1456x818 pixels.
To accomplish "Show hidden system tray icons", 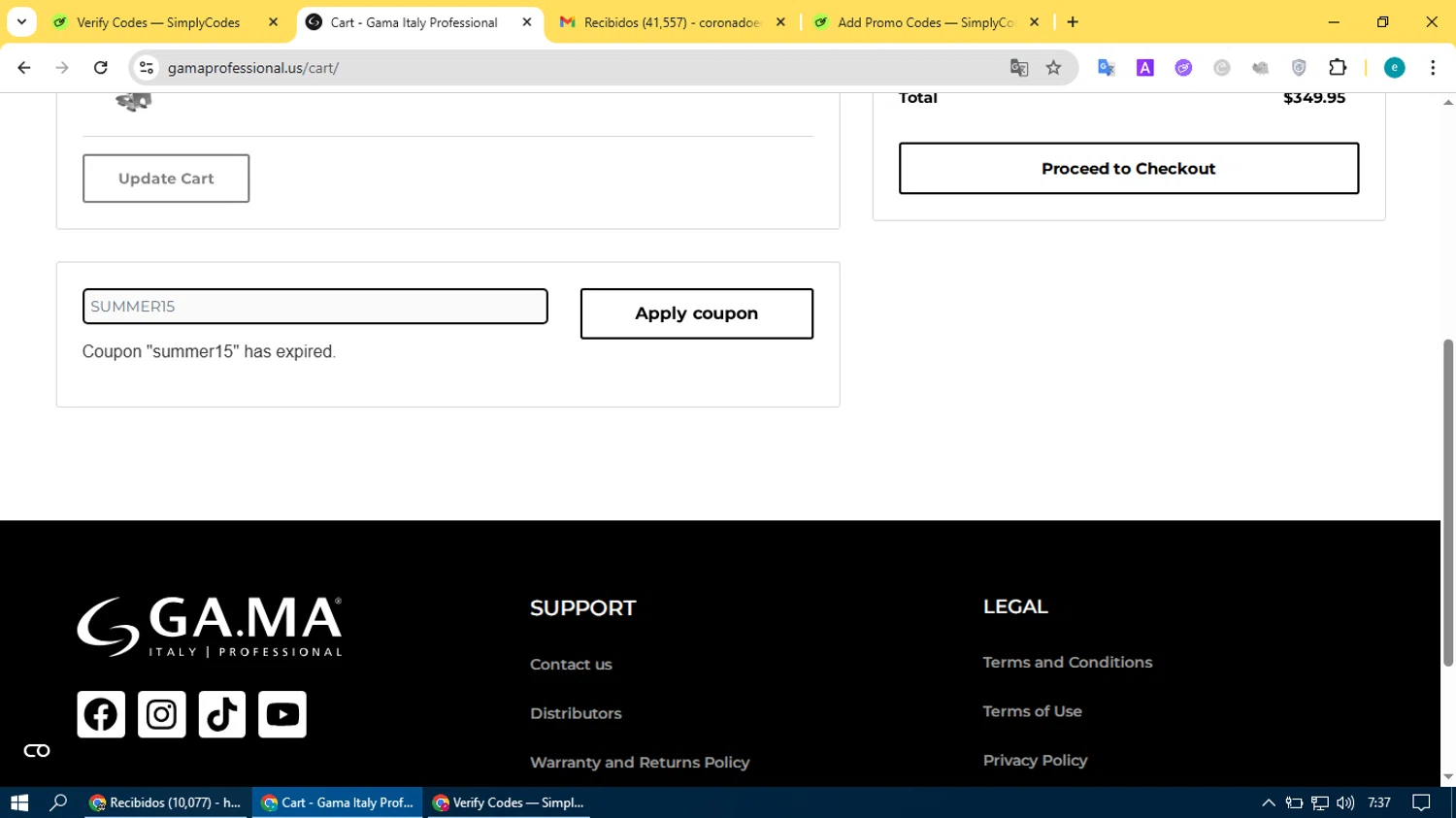I will 1268,802.
